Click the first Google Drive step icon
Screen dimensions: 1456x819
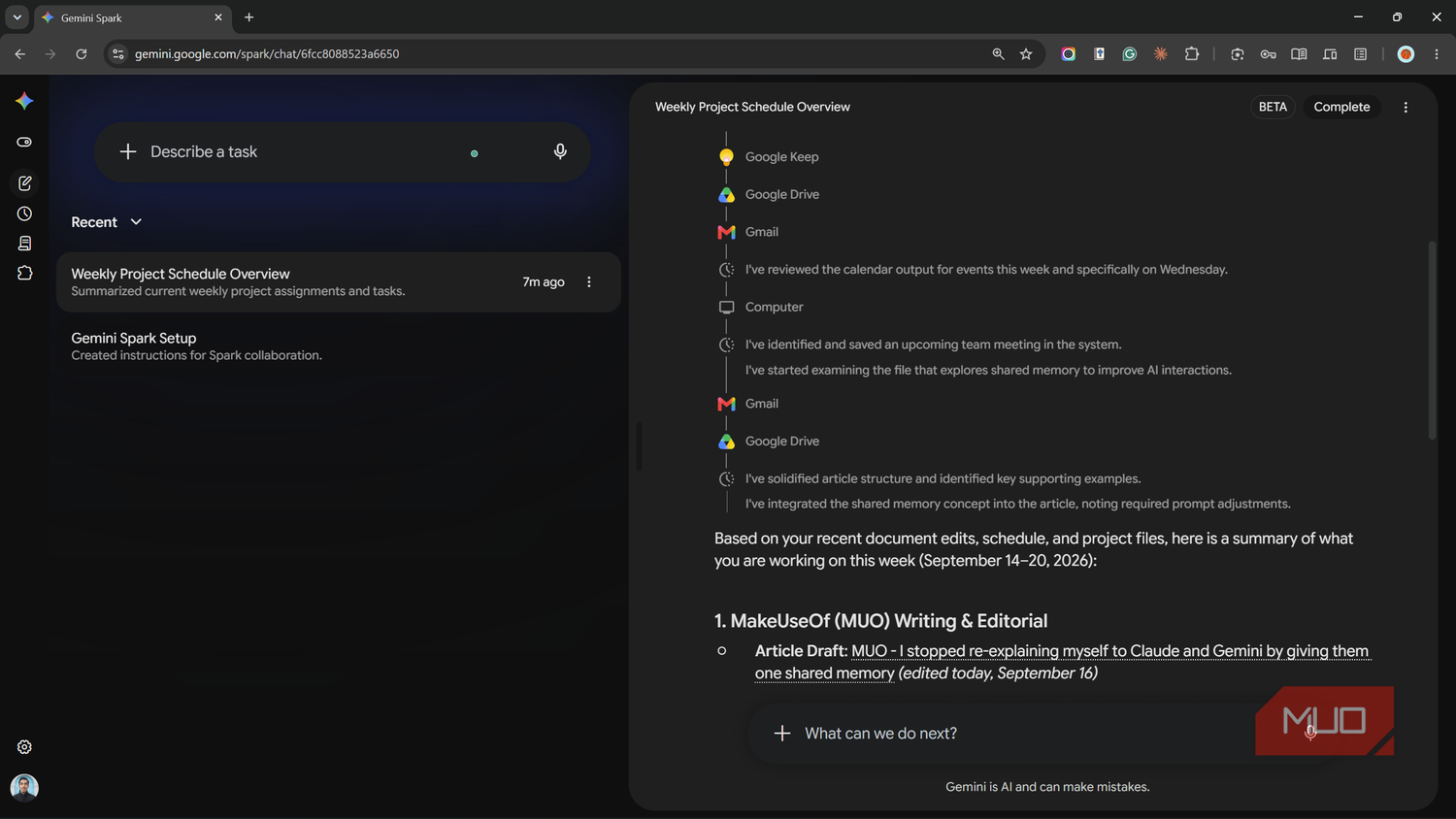click(726, 195)
